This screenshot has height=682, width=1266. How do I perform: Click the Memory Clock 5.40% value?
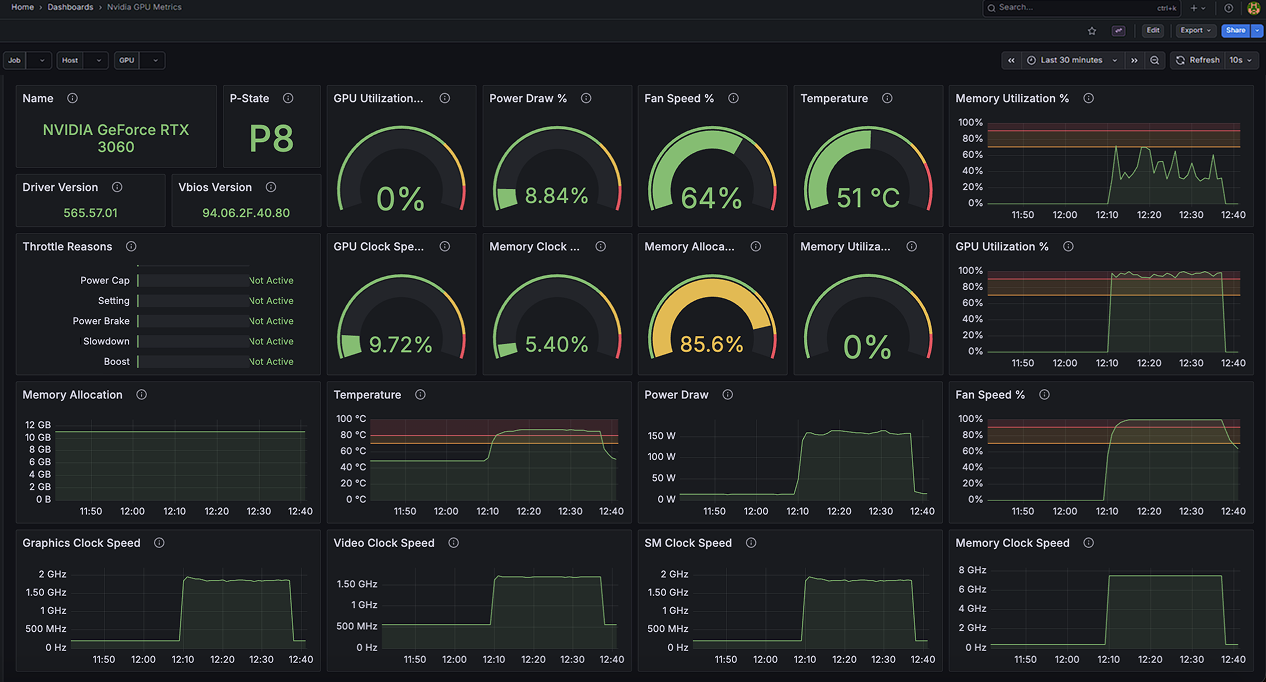point(557,345)
